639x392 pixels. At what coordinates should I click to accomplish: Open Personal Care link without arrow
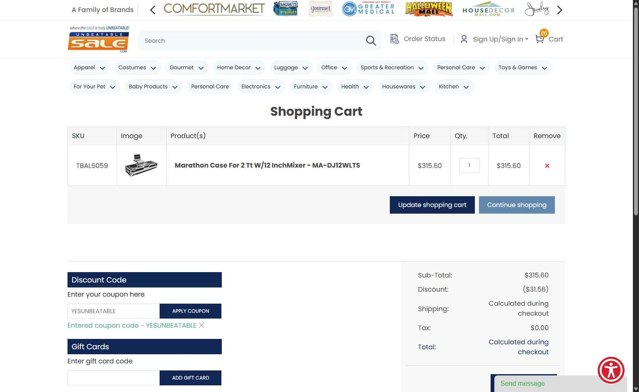pos(209,87)
